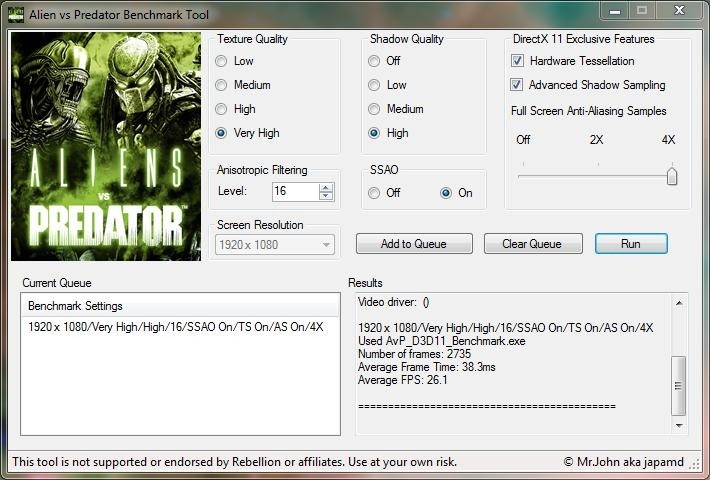This screenshot has width=710, height=480.
Task: Click the app icon in title bar
Action: click(15, 15)
